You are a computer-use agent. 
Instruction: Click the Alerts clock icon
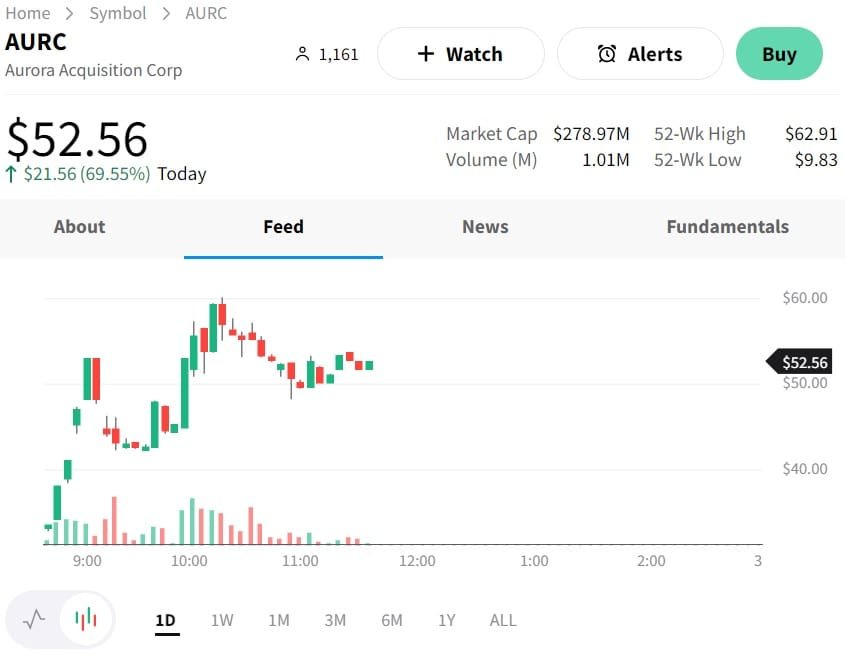pyautogui.click(x=606, y=54)
